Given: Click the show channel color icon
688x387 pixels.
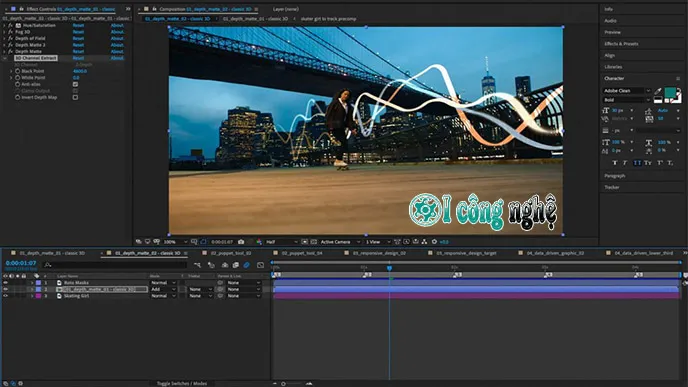Looking at the screenshot, I should pyautogui.click(x=259, y=242).
